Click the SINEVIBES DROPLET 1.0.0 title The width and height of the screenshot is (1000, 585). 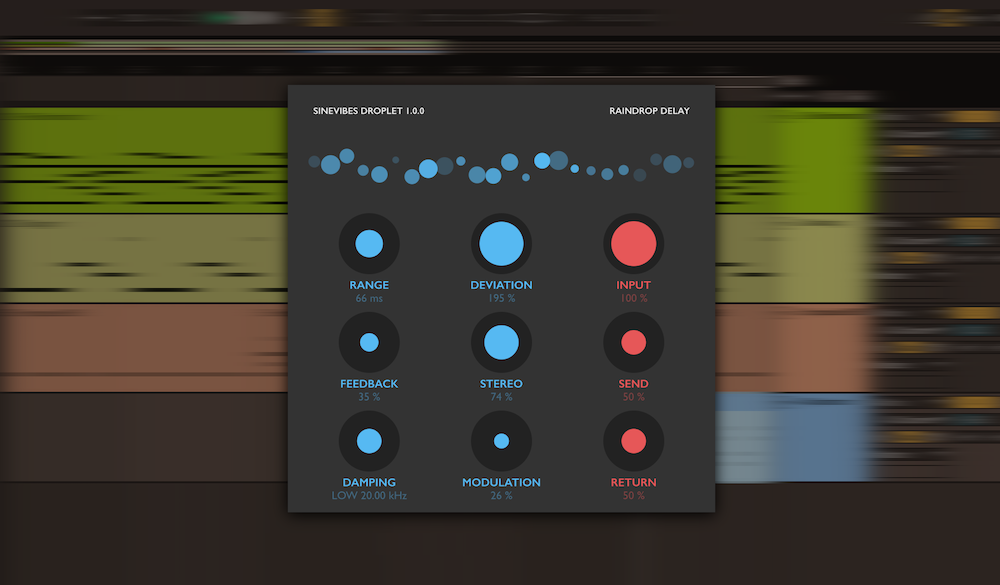[x=369, y=111]
